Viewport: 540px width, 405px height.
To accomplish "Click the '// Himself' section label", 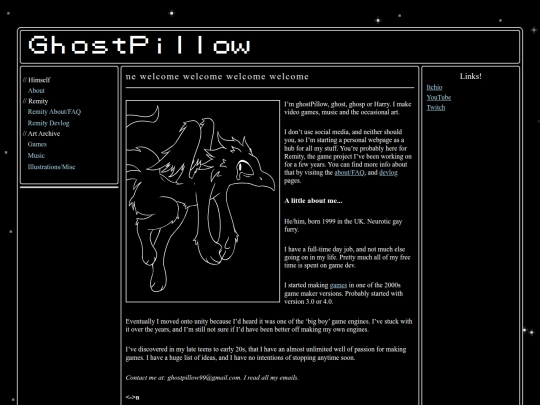I will (37, 80).
